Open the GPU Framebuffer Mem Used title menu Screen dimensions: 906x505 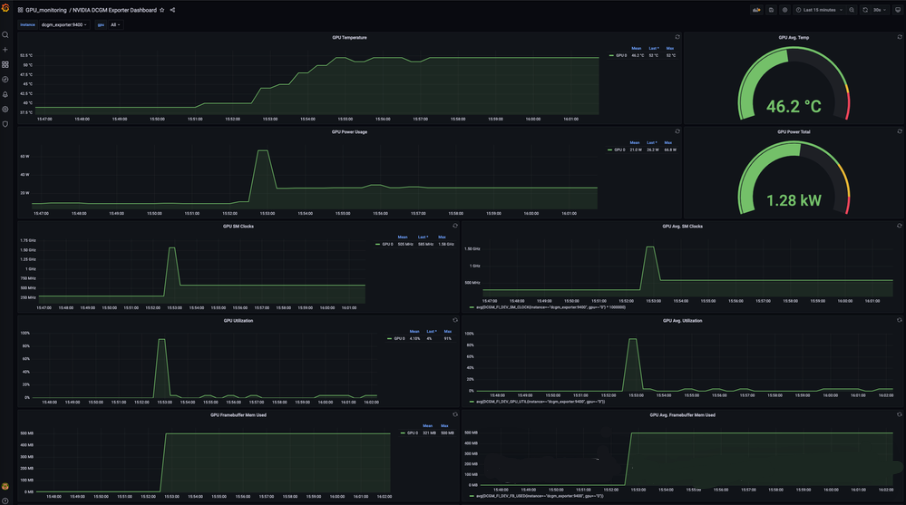pyautogui.click(x=238, y=415)
